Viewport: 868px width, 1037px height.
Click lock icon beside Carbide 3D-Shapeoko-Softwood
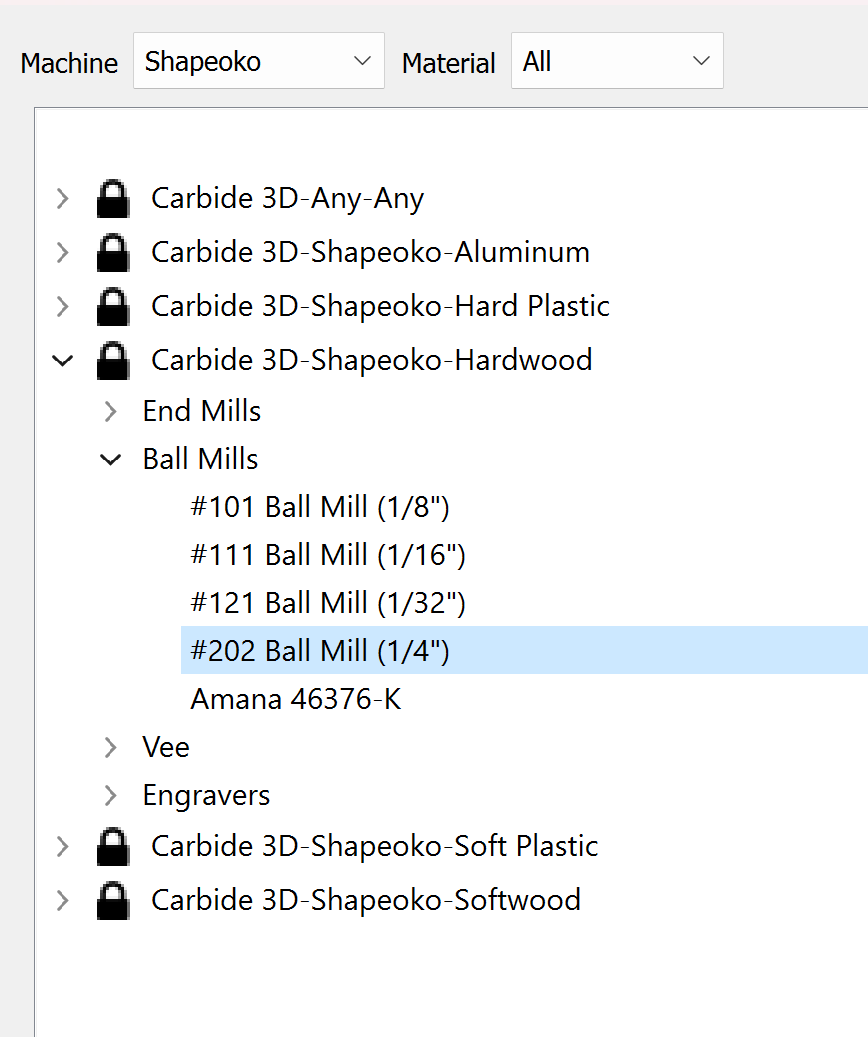click(x=112, y=900)
